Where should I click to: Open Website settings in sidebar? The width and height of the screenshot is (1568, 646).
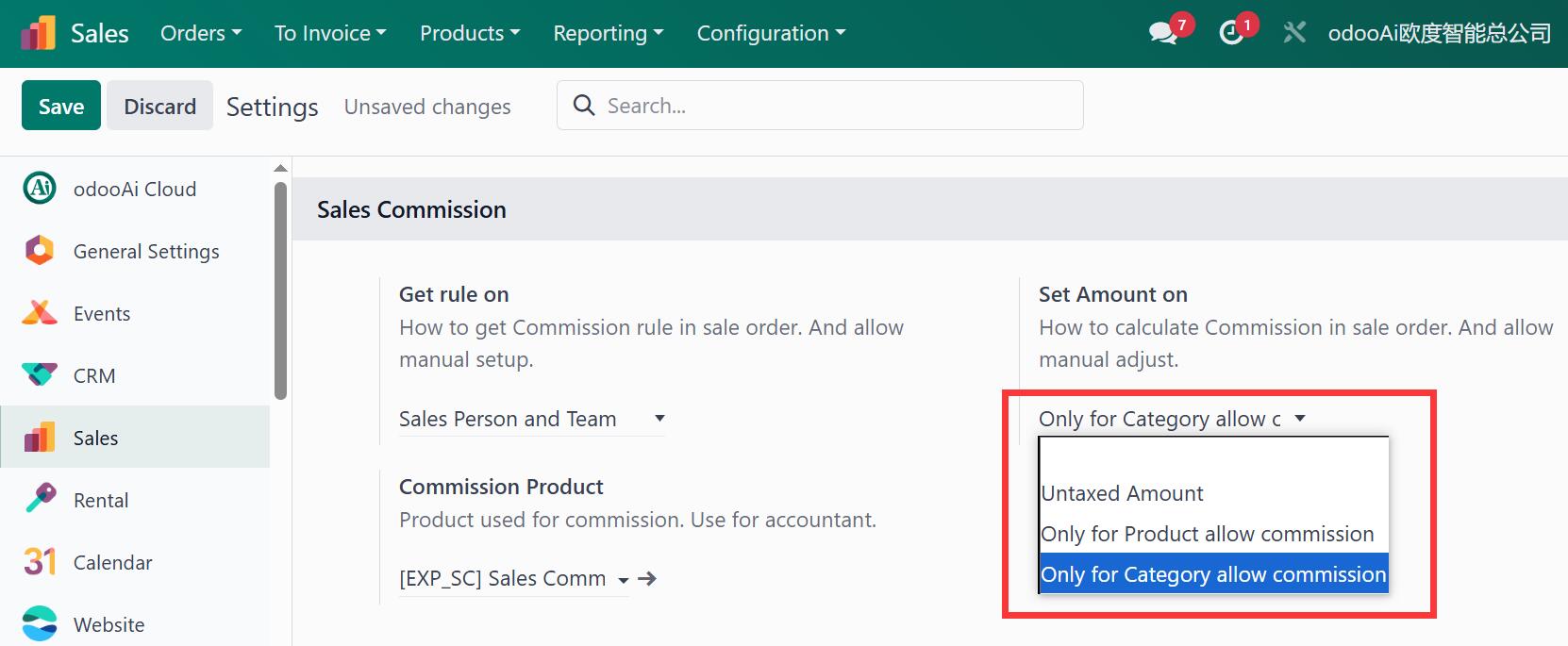[x=108, y=624]
